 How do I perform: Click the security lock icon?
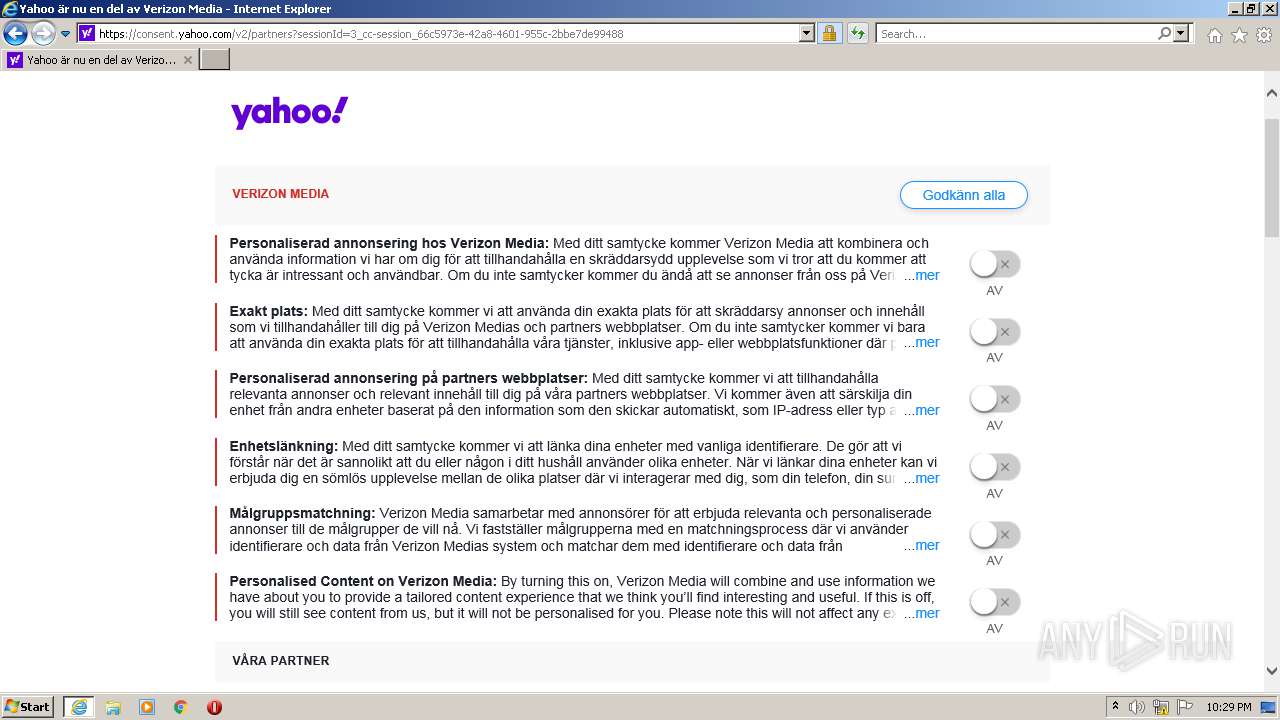[829, 33]
